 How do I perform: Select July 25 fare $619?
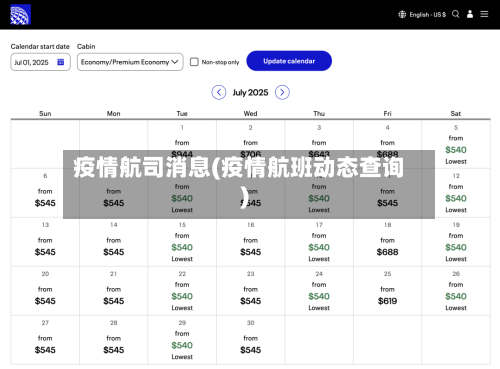[387, 291]
